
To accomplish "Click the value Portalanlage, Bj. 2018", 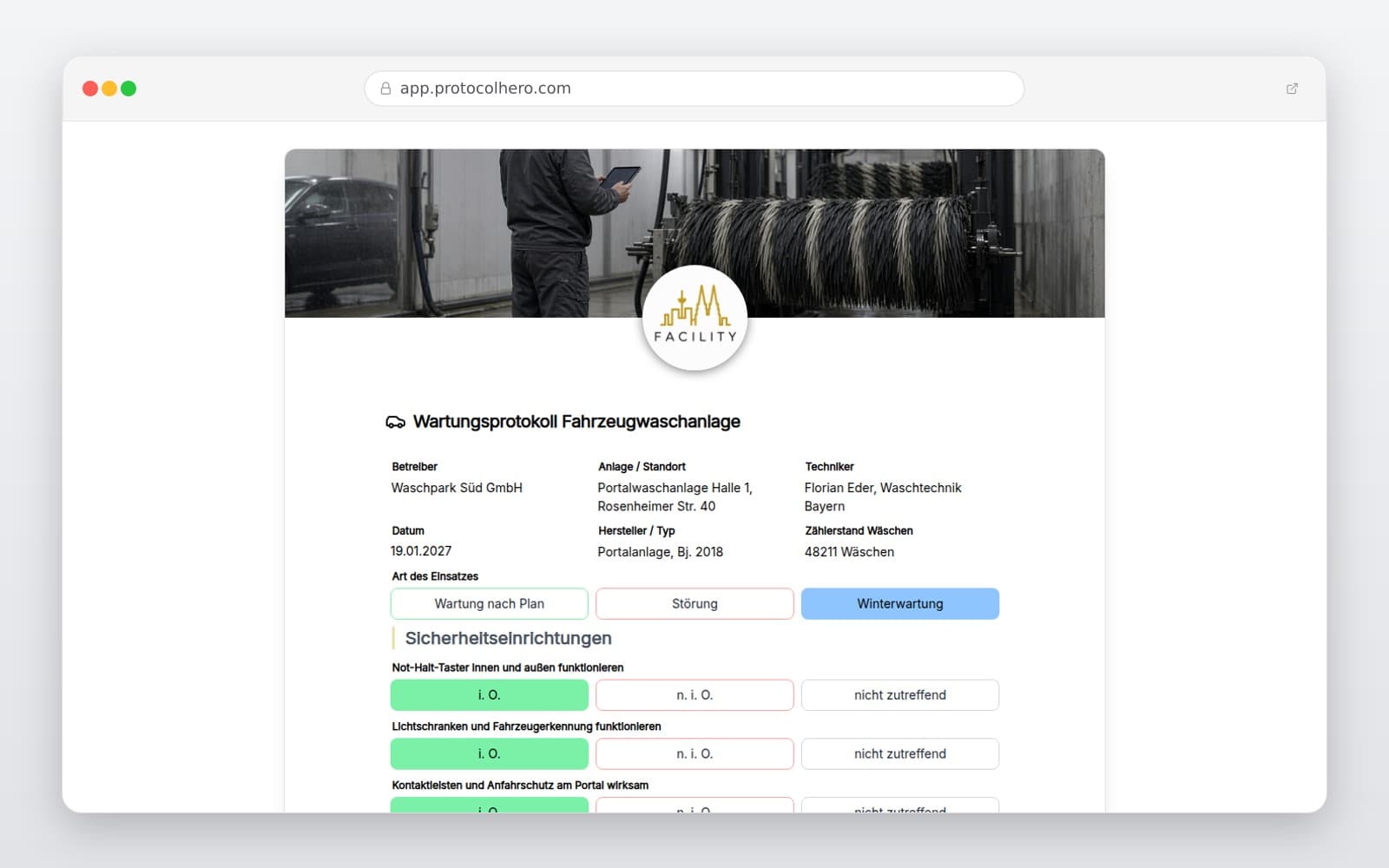I will coord(660,552).
